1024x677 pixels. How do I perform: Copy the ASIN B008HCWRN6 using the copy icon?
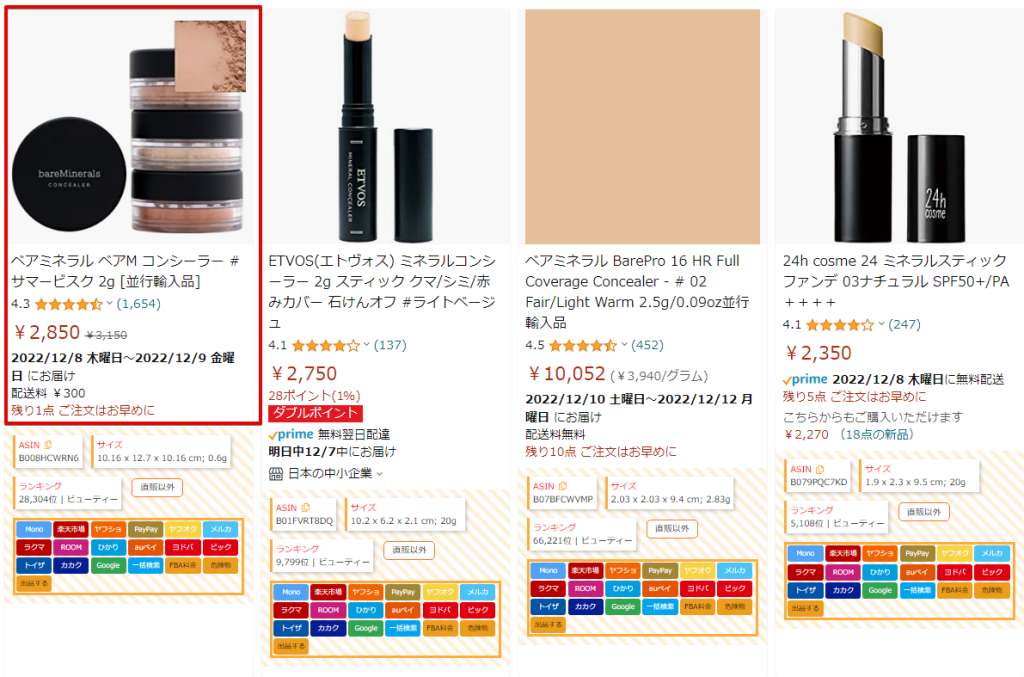(48, 445)
